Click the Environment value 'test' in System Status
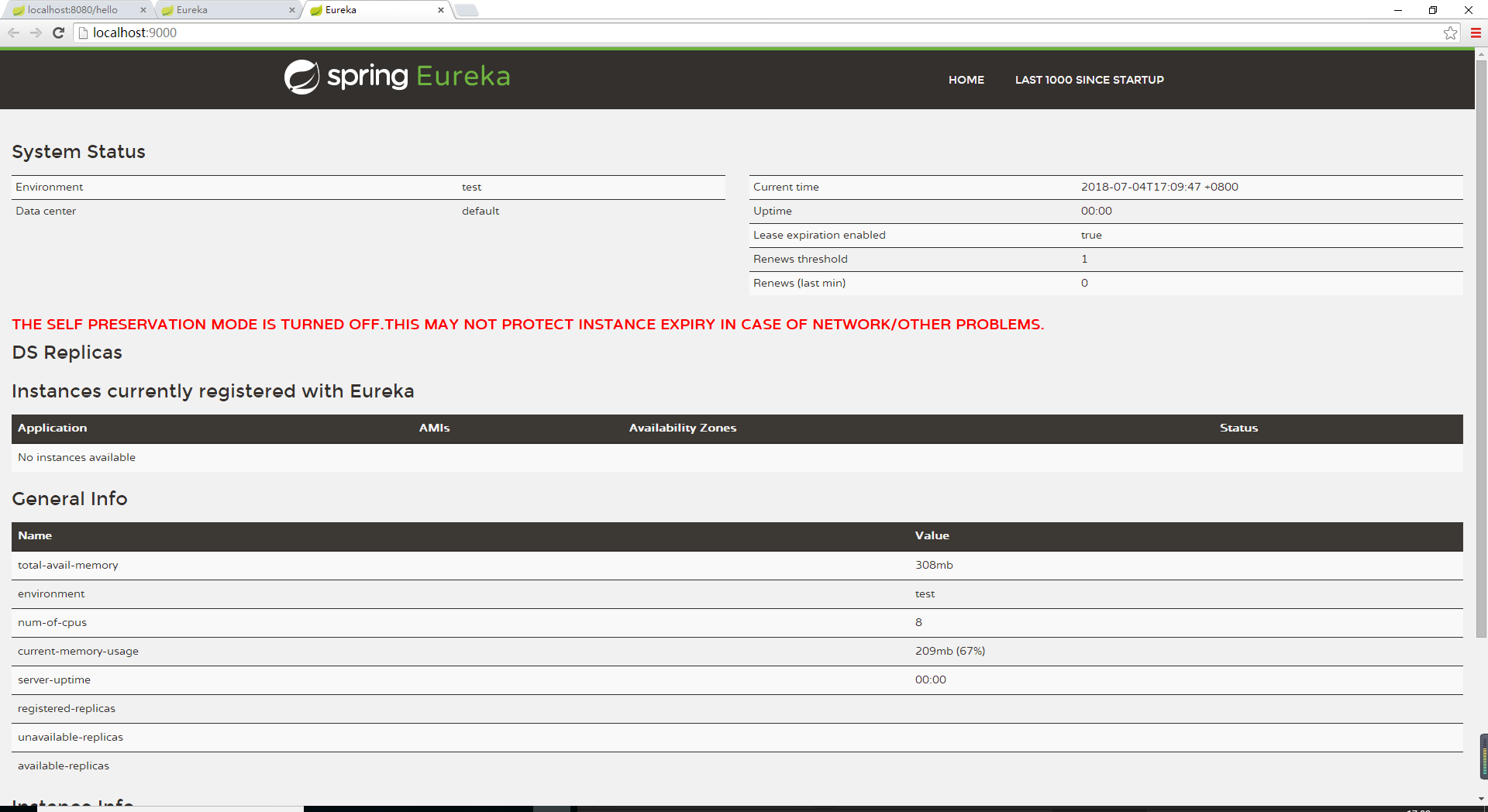The height and width of the screenshot is (812, 1488). tap(471, 188)
